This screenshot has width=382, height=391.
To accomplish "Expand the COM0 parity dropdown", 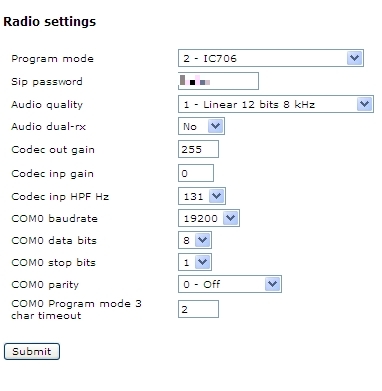I will [x=230, y=284].
